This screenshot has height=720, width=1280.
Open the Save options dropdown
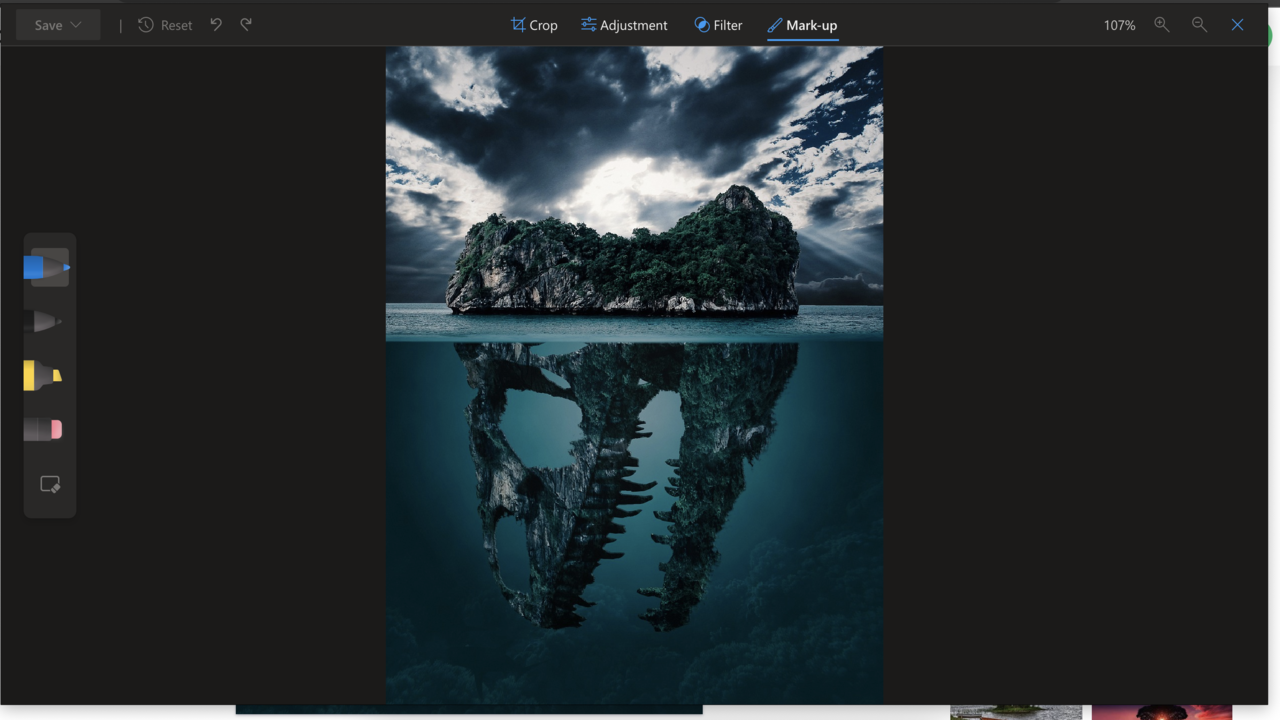click(75, 24)
